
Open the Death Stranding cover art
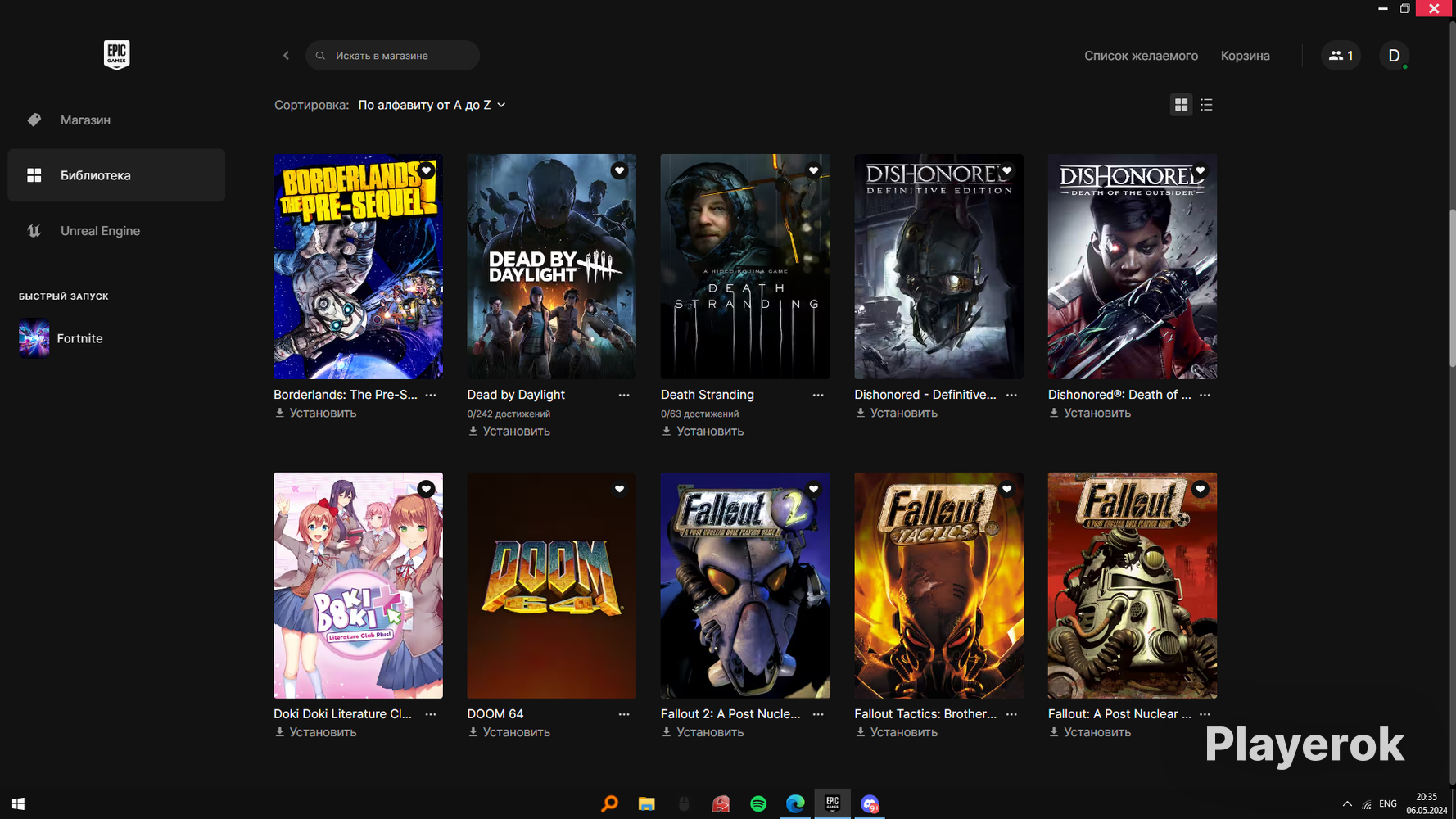click(745, 266)
